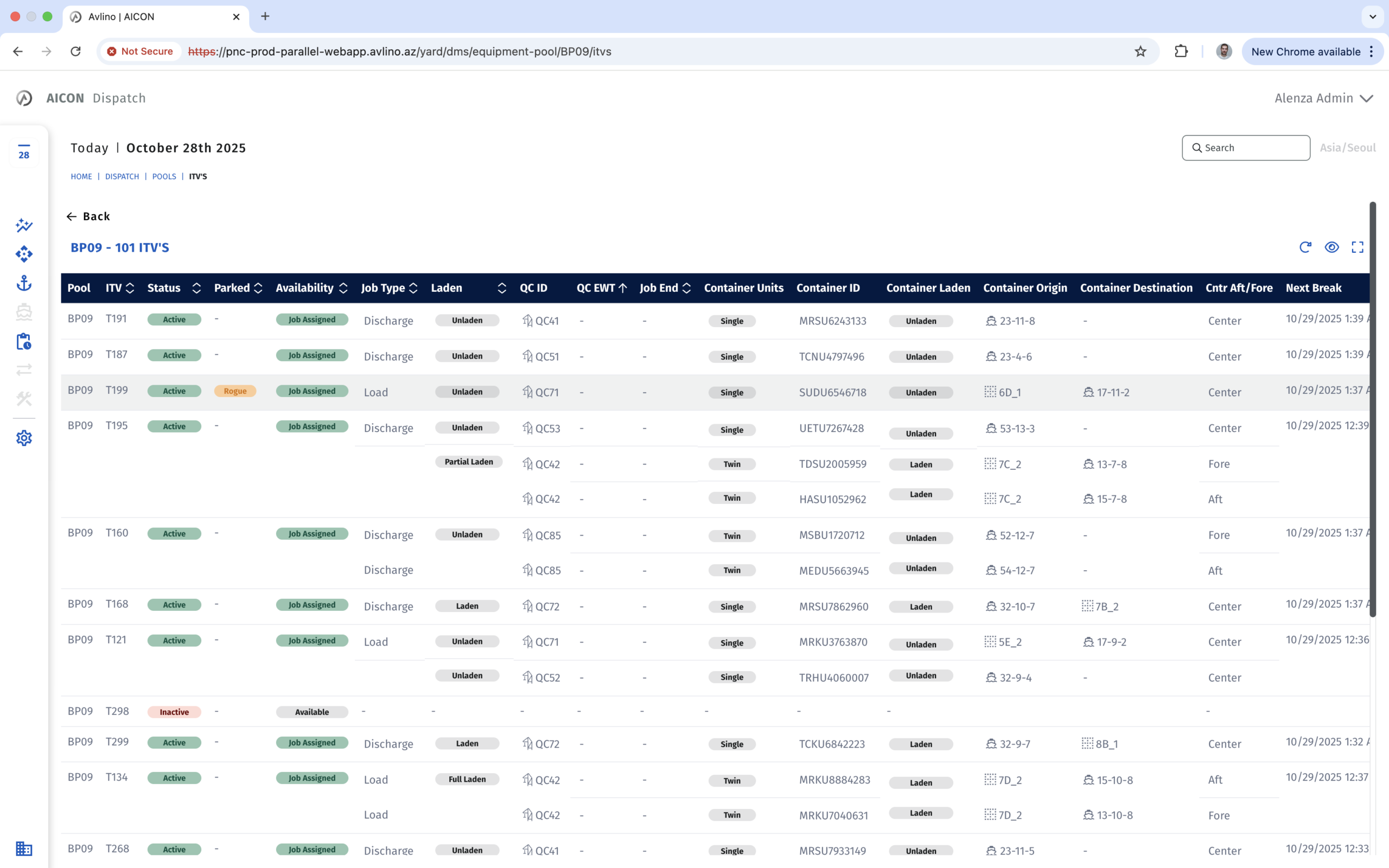Sort by ITV column

[x=130, y=288]
